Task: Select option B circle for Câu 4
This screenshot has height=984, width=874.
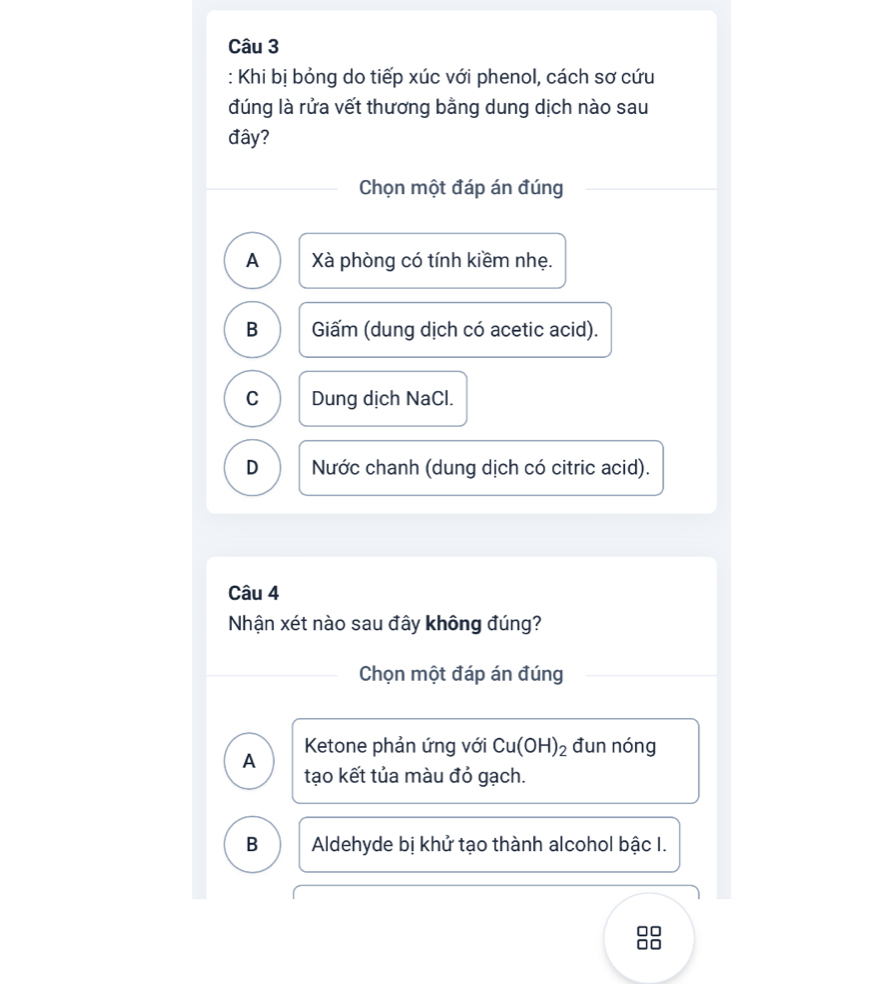Action: [x=252, y=844]
